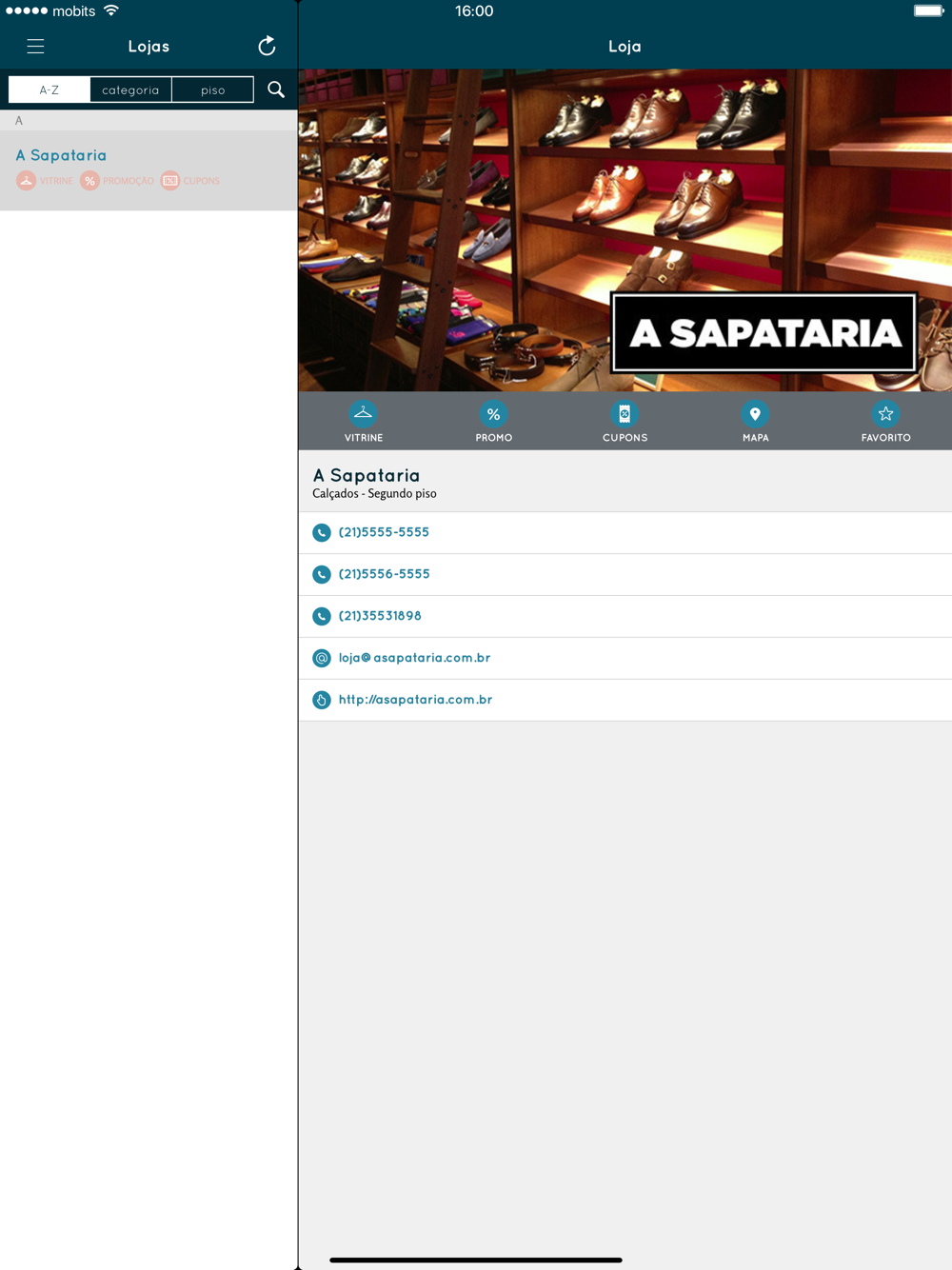Tap the website pointer icon
Image resolution: width=952 pixels, height=1270 pixels.
point(322,701)
